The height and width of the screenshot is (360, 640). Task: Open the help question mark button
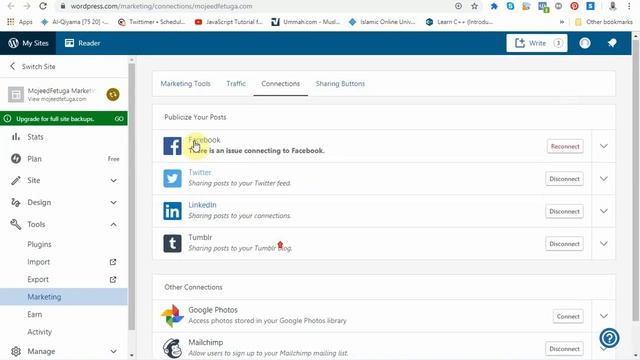(x=609, y=338)
